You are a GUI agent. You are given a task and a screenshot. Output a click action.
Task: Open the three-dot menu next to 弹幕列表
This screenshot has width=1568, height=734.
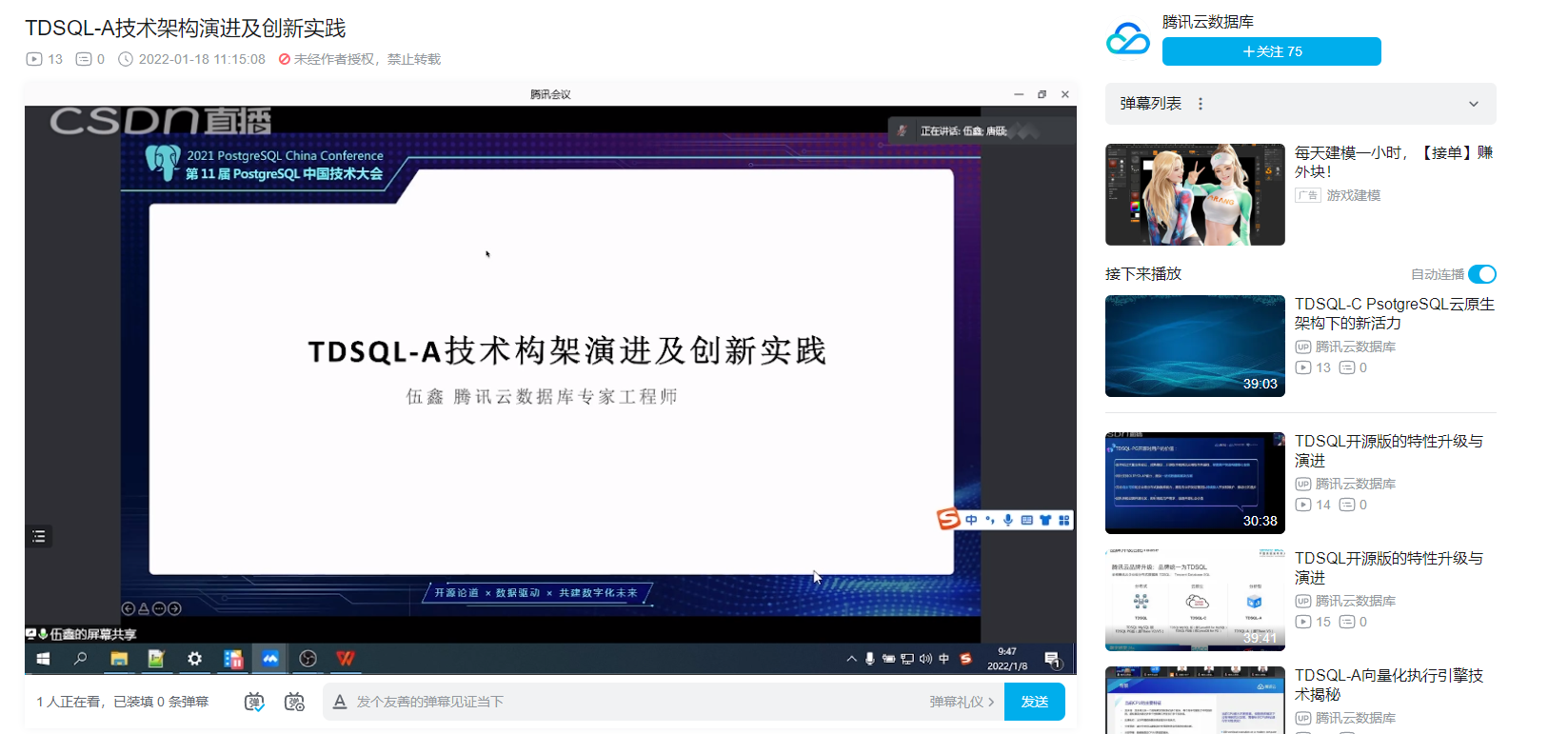pyautogui.click(x=1200, y=104)
